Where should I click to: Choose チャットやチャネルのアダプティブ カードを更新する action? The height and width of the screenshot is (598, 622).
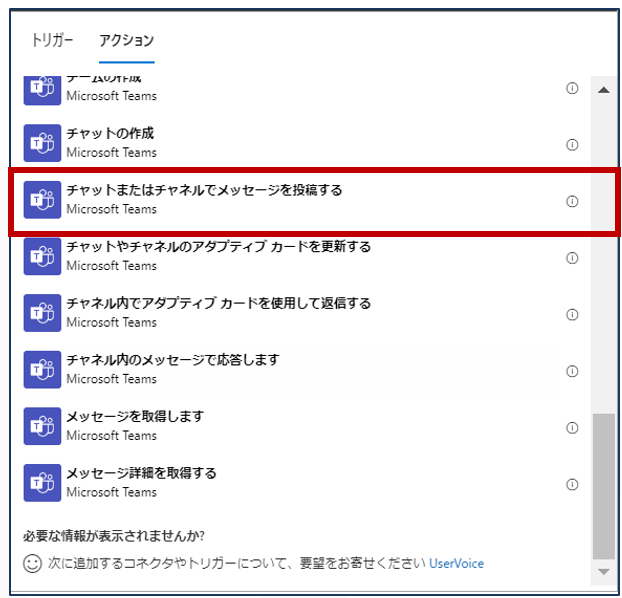point(301,256)
